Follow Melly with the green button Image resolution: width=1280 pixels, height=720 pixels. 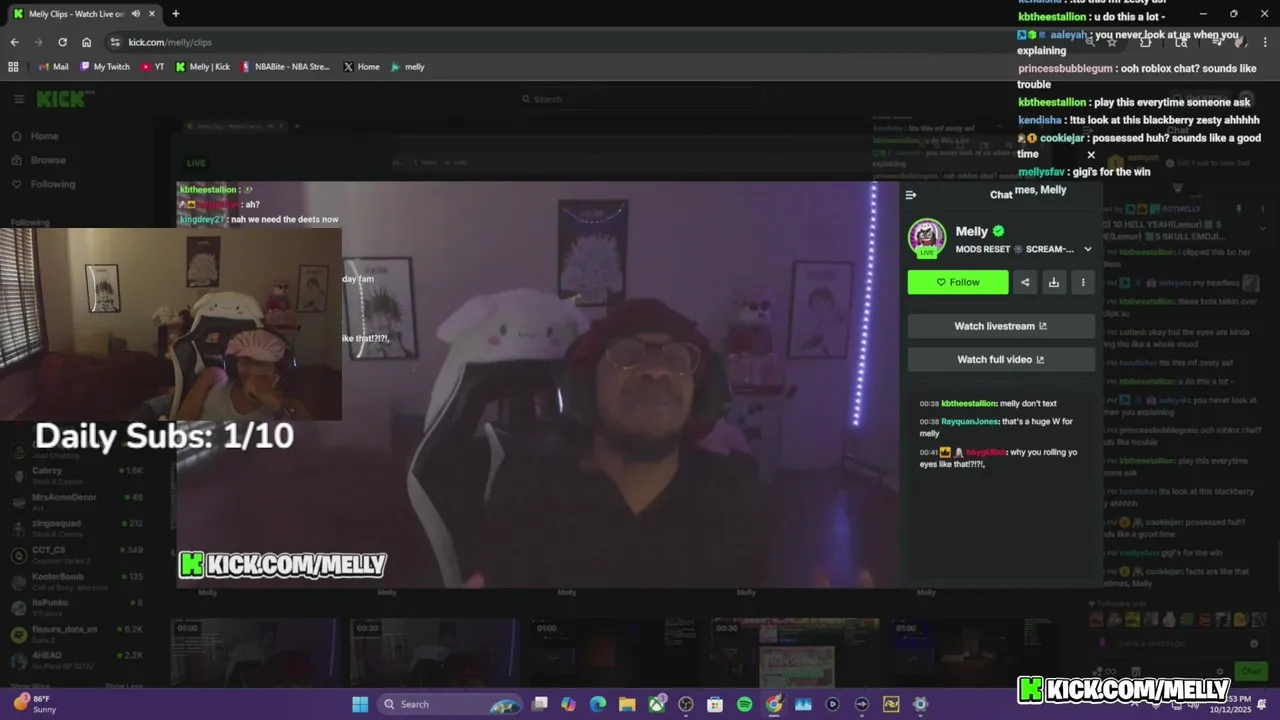pyautogui.click(x=958, y=282)
